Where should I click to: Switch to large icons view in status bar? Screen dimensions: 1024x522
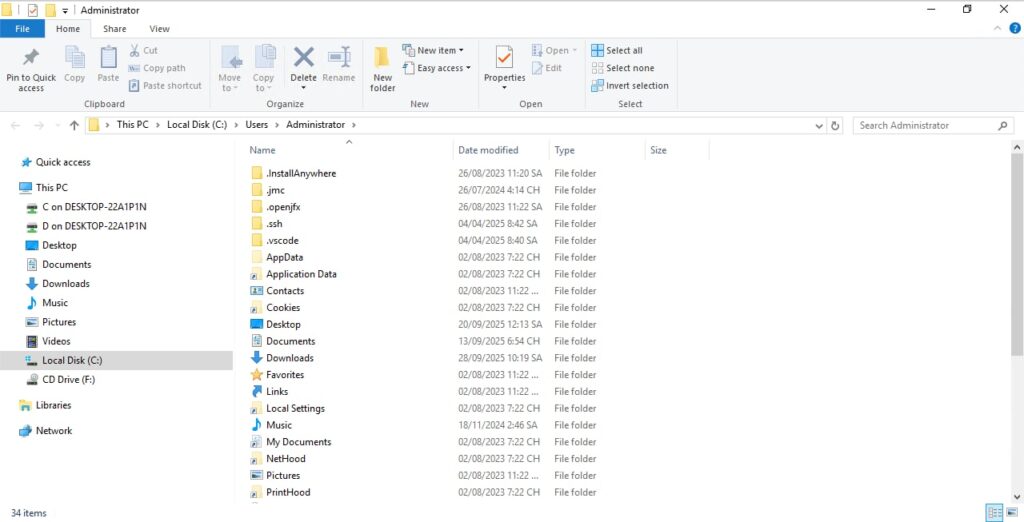click(x=1011, y=512)
